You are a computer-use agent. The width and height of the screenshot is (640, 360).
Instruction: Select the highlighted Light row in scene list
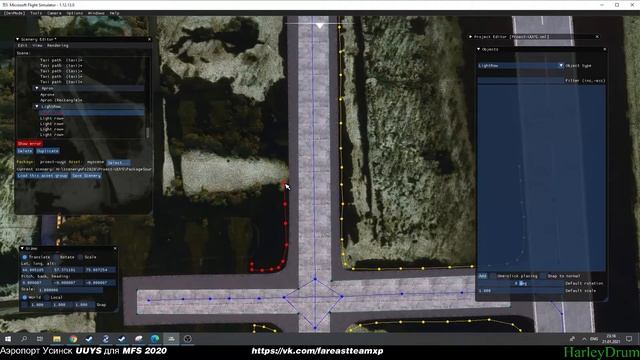(92, 113)
